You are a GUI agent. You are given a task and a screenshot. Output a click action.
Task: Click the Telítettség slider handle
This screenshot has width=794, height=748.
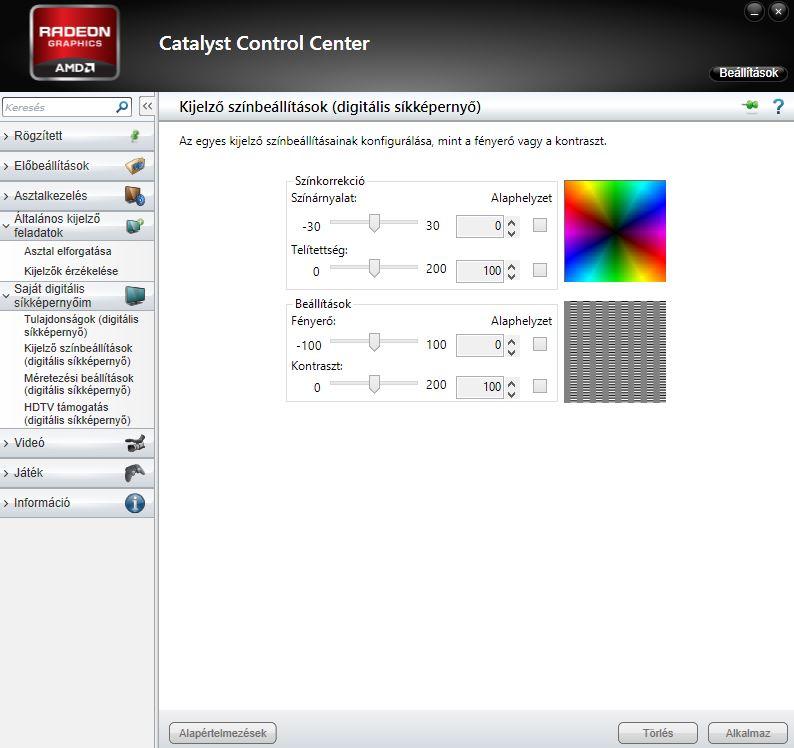[x=374, y=268]
